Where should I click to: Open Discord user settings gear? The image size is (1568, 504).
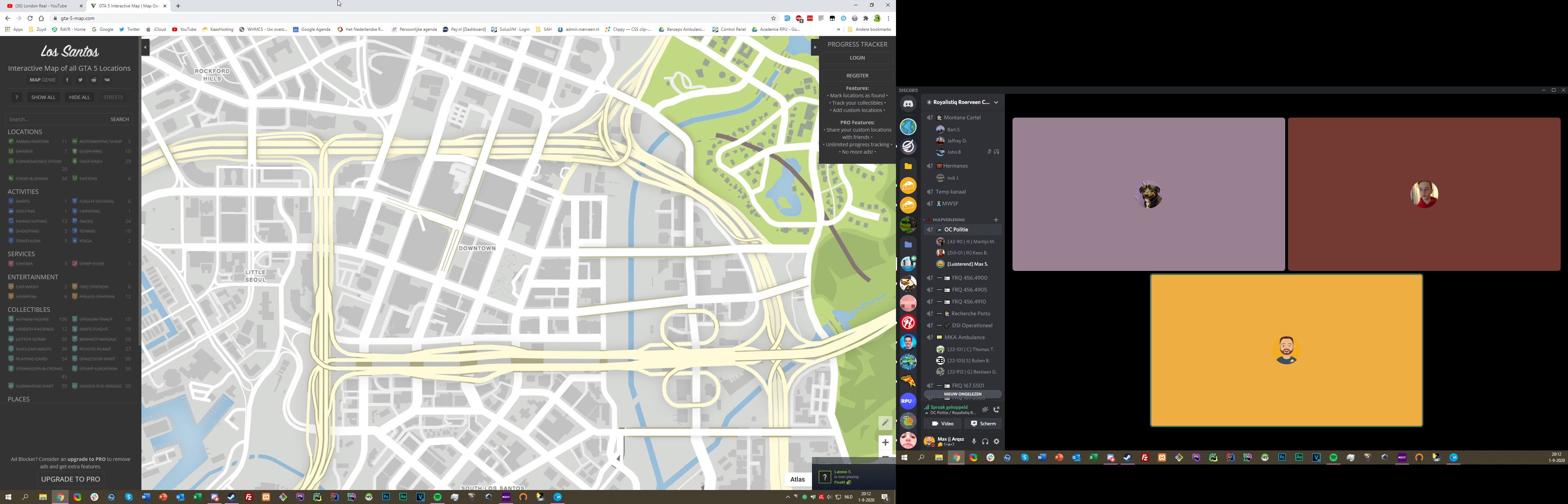(x=996, y=441)
